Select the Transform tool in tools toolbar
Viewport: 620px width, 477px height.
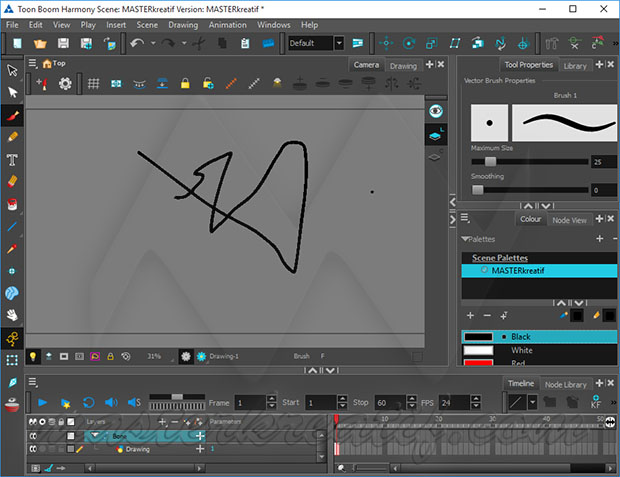(12, 71)
